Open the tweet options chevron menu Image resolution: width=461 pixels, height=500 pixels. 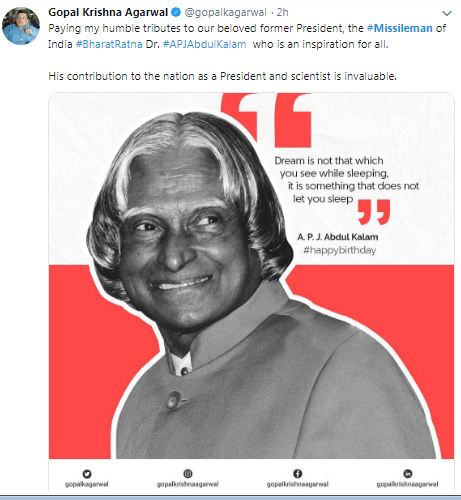click(446, 13)
